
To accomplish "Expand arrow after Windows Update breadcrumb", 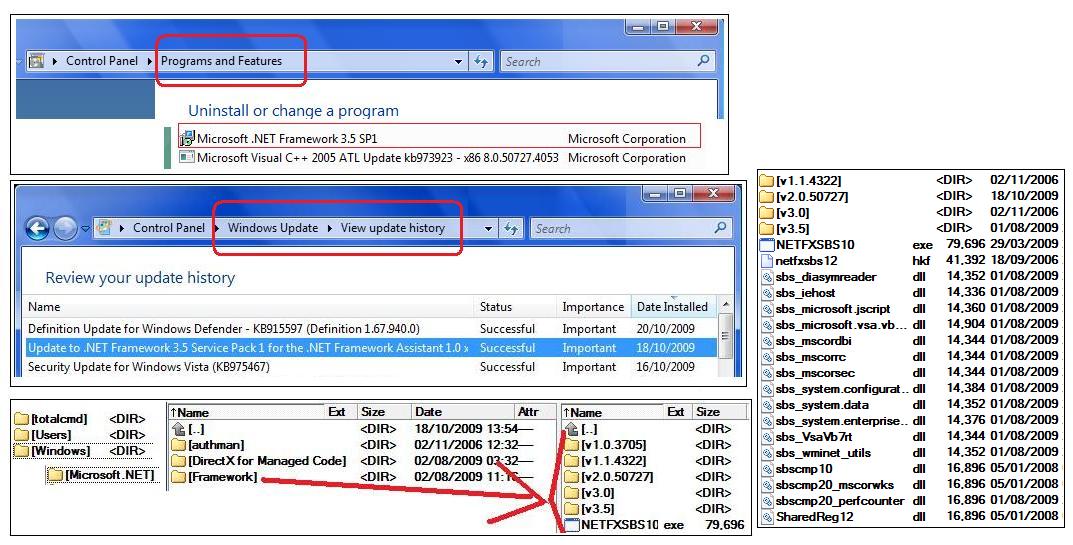I will [x=329, y=228].
